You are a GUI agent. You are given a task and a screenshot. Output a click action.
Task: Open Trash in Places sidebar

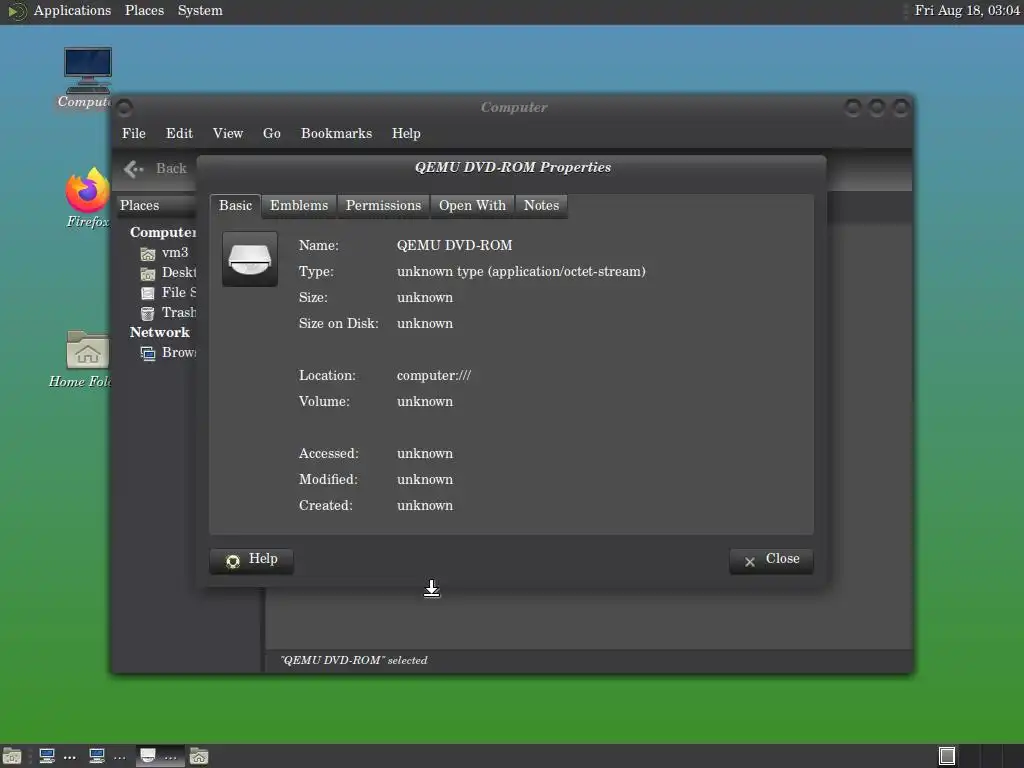click(168, 313)
